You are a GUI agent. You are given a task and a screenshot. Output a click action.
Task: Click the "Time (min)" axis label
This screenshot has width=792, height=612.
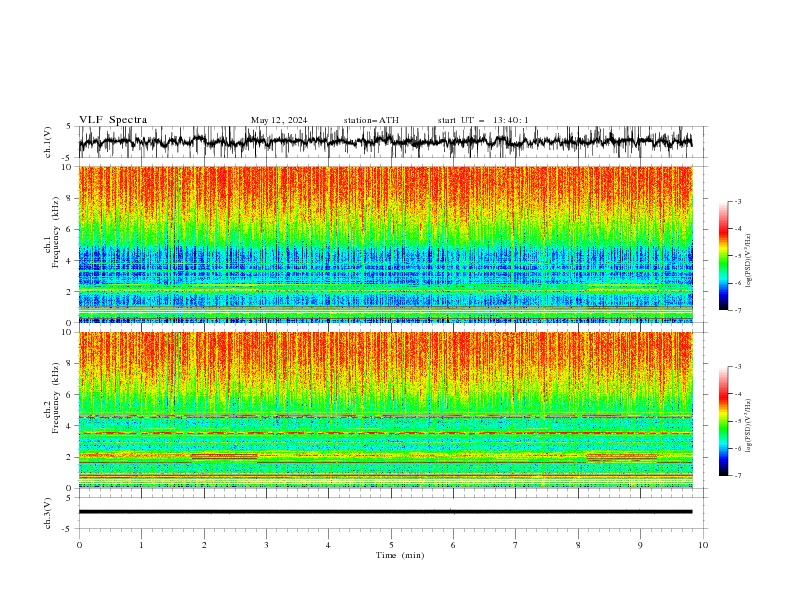click(x=400, y=555)
